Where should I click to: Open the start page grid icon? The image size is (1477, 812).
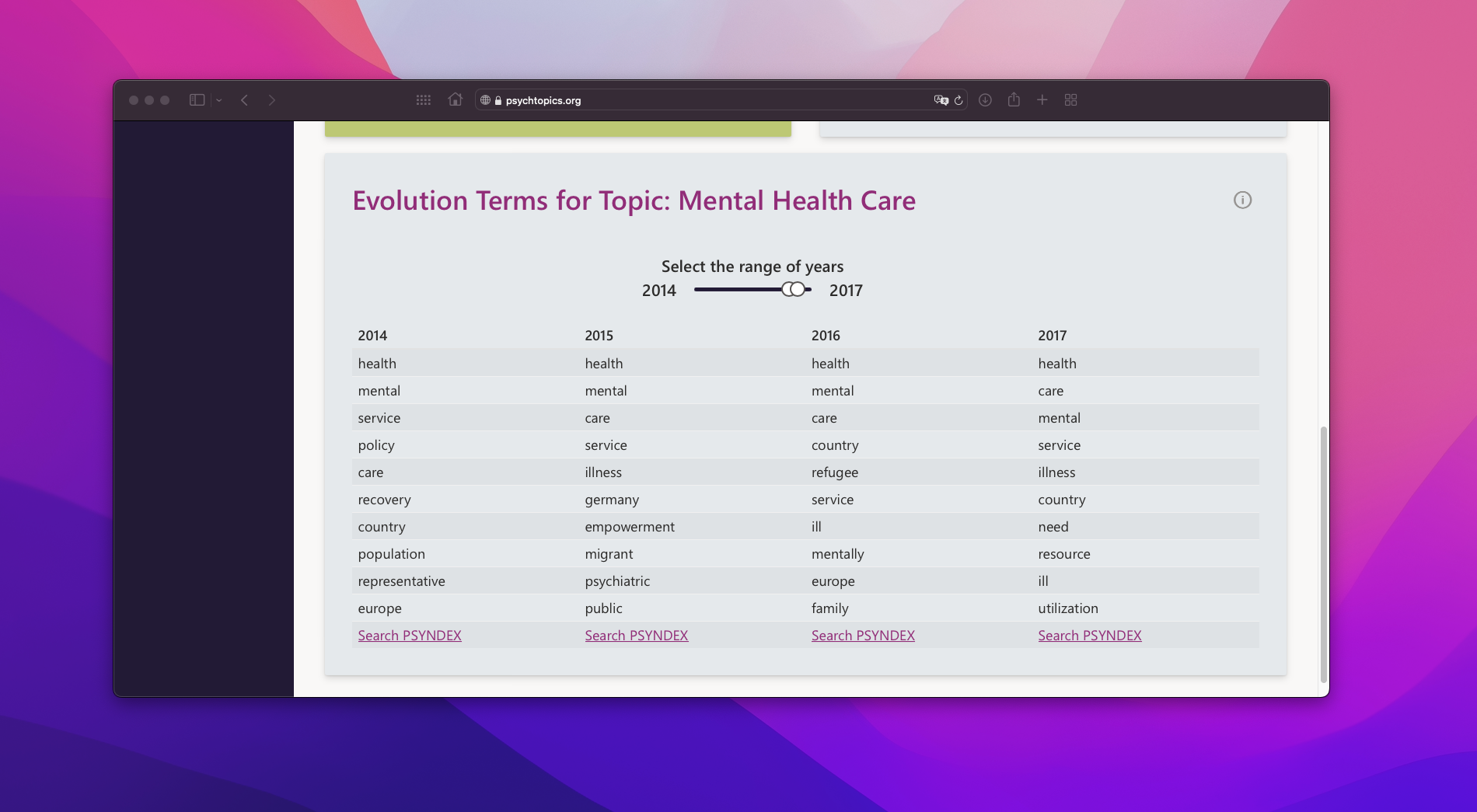[x=424, y=100]
